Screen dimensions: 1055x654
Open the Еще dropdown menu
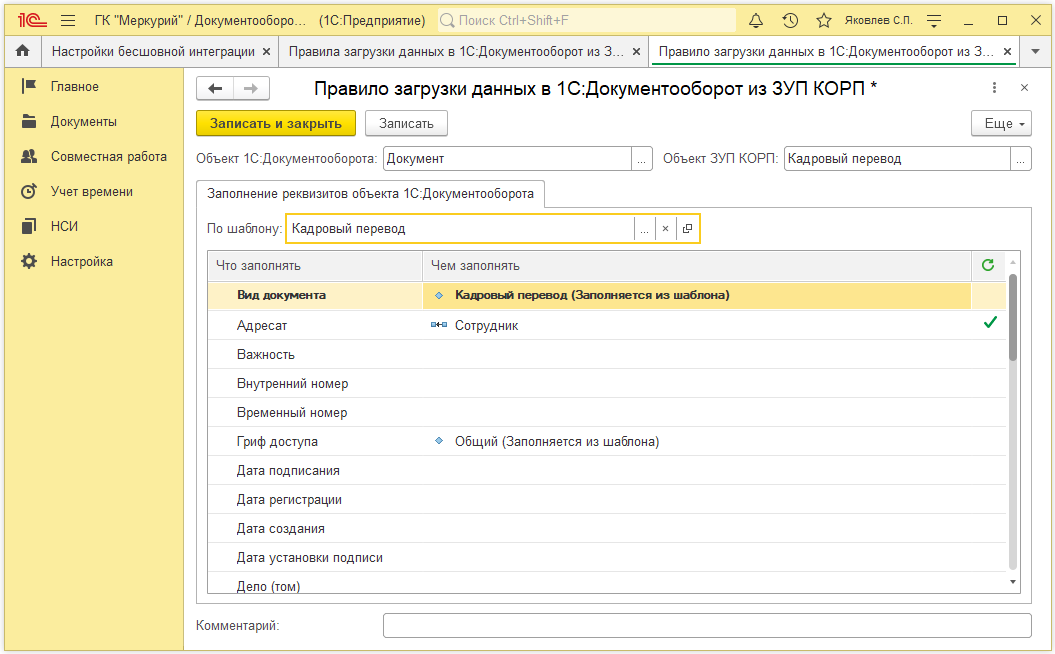[x=1001, y=124]
